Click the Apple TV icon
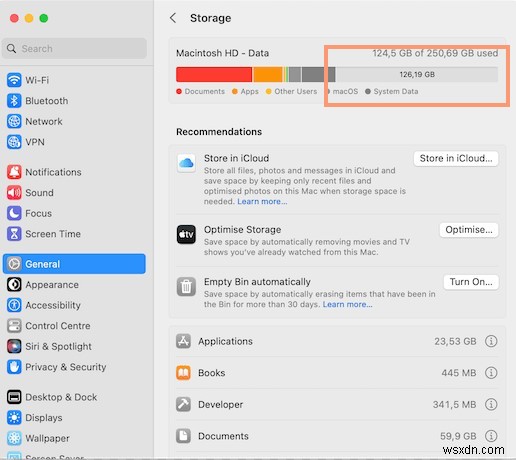Screen dimensions: 516x460 [186, 235]
